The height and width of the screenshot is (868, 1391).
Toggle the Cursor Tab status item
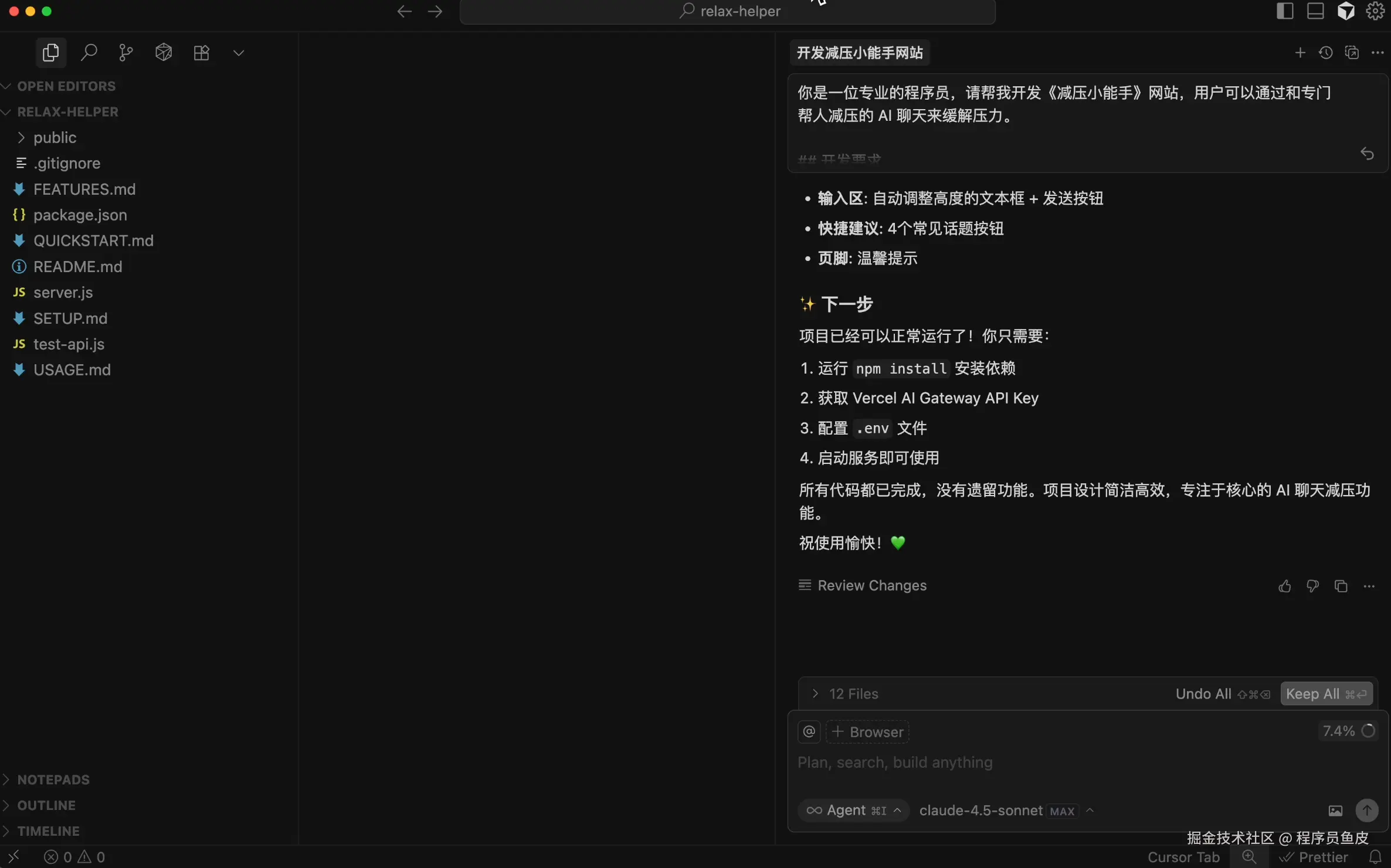(x=1183, y=857)
